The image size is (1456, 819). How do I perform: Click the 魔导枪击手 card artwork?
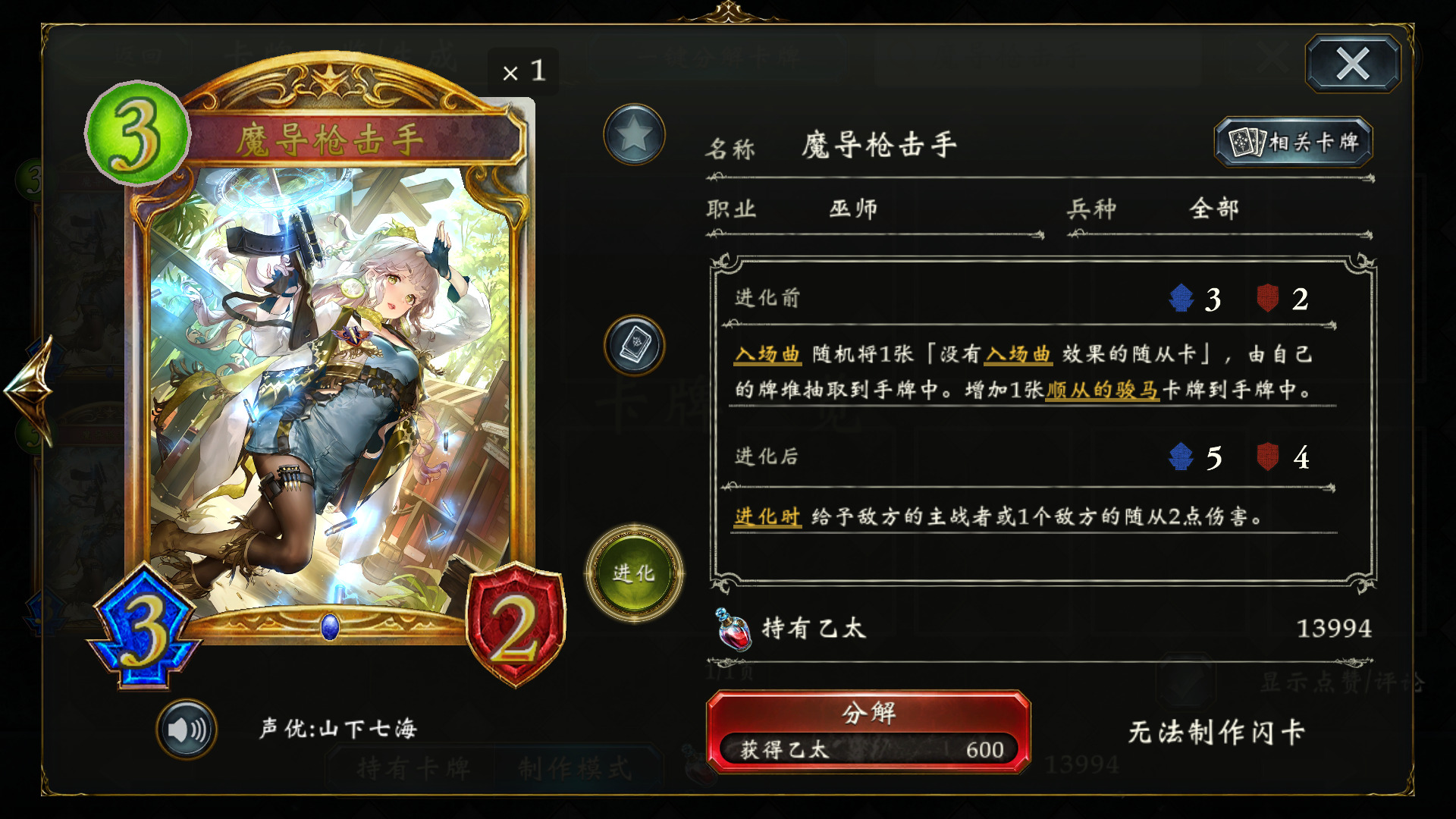(330, 387)
